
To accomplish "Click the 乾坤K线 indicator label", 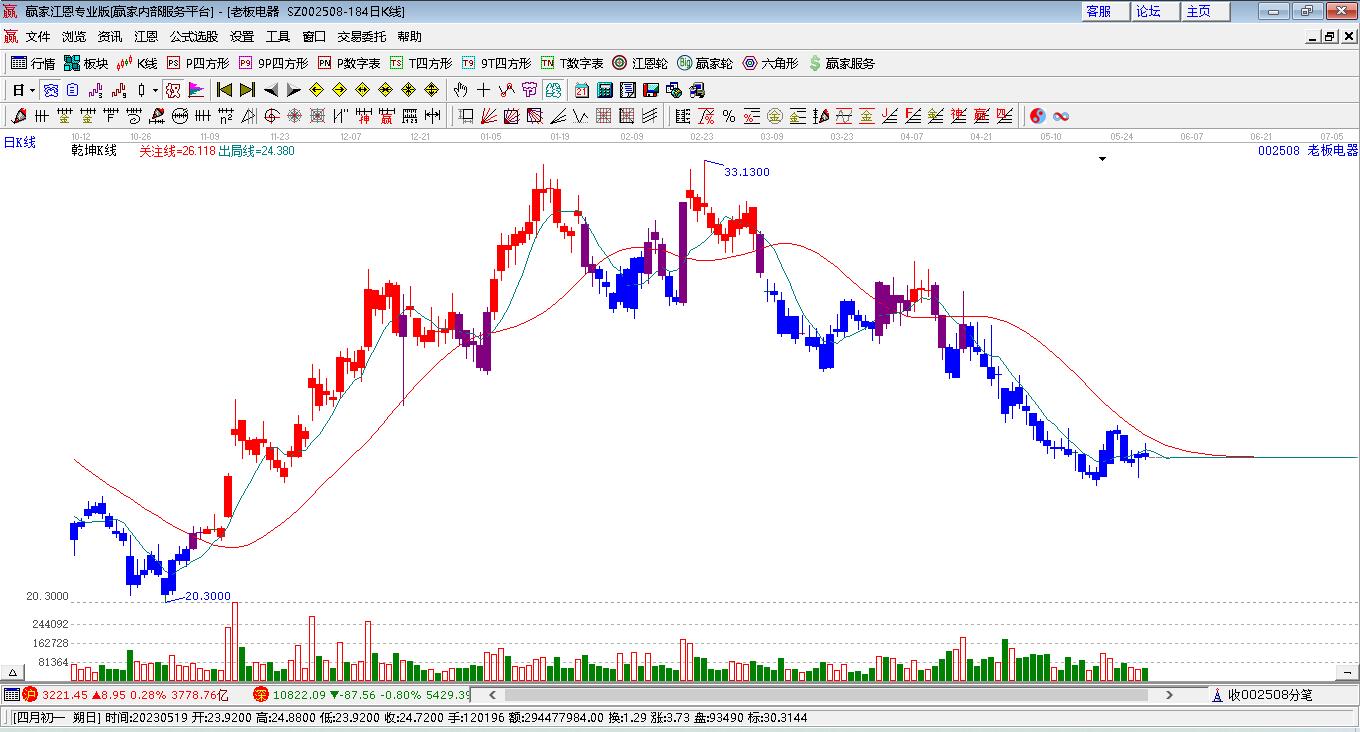I will coord(94,151).
